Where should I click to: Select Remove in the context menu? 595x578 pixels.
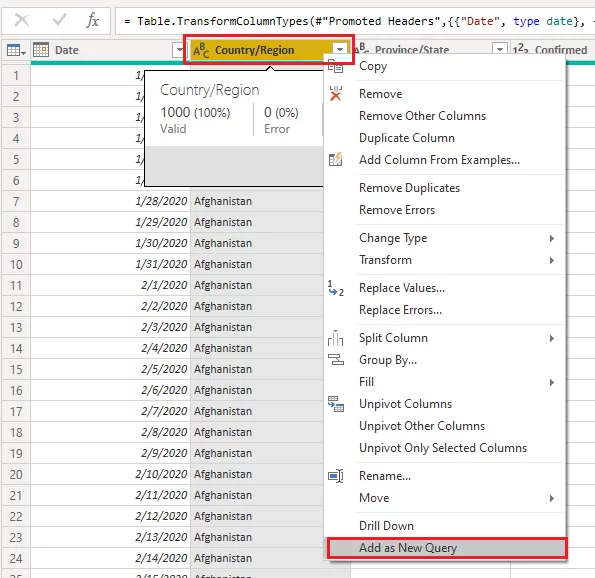[445, 94]
